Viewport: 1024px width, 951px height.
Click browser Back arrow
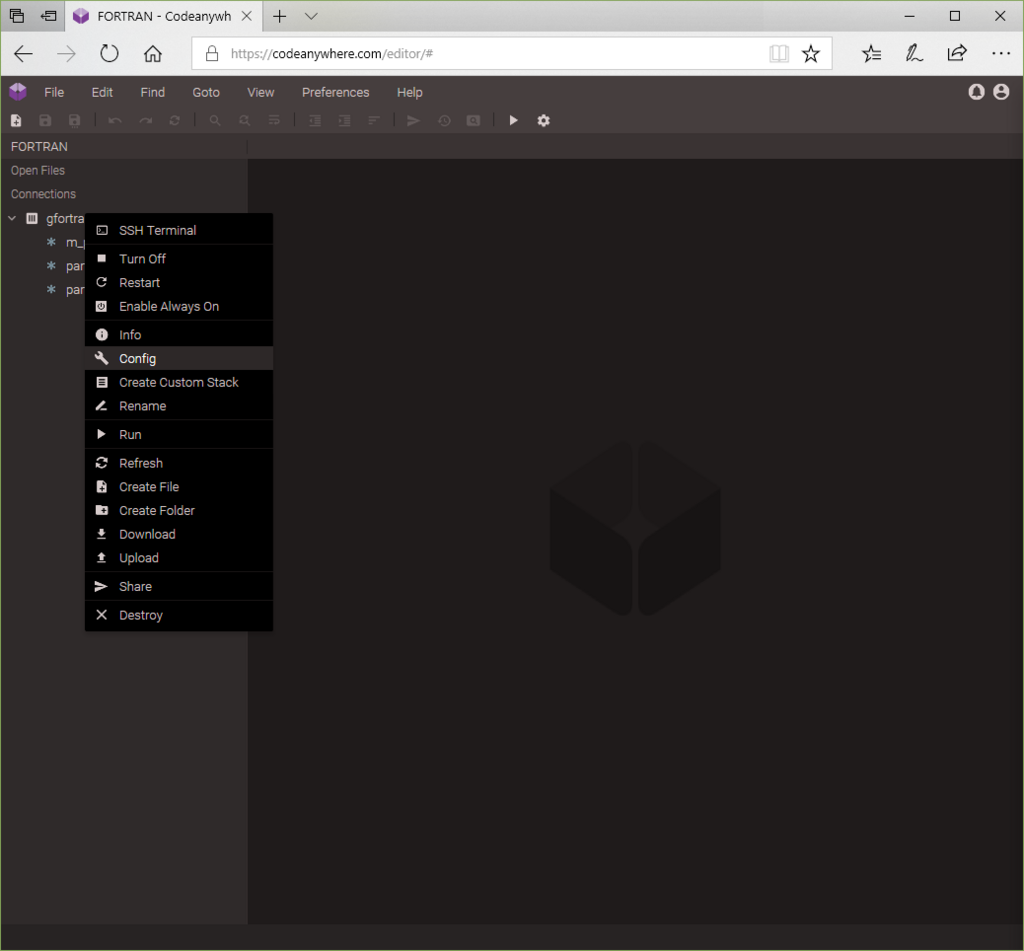24,54
